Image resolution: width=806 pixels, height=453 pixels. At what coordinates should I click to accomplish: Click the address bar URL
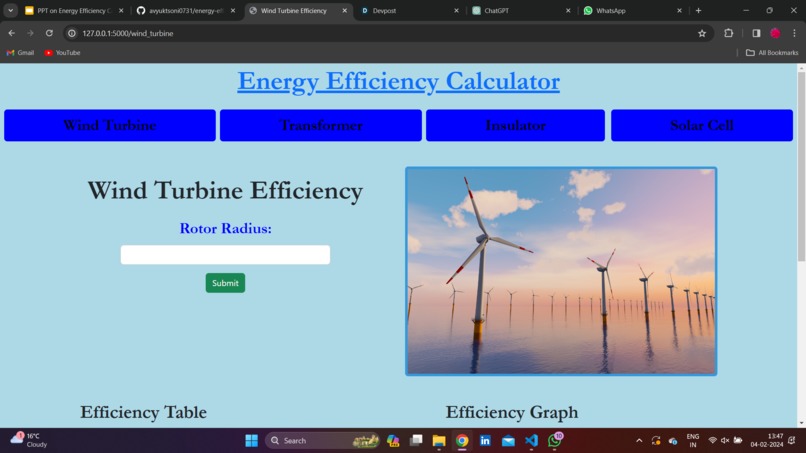pos(127,33)
